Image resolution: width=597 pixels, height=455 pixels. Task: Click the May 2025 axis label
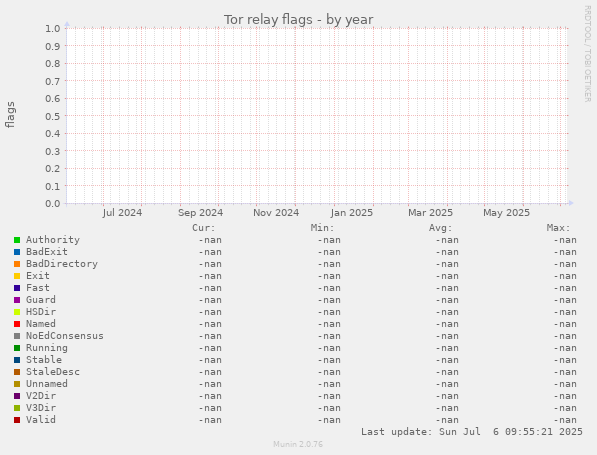point(506,212)
